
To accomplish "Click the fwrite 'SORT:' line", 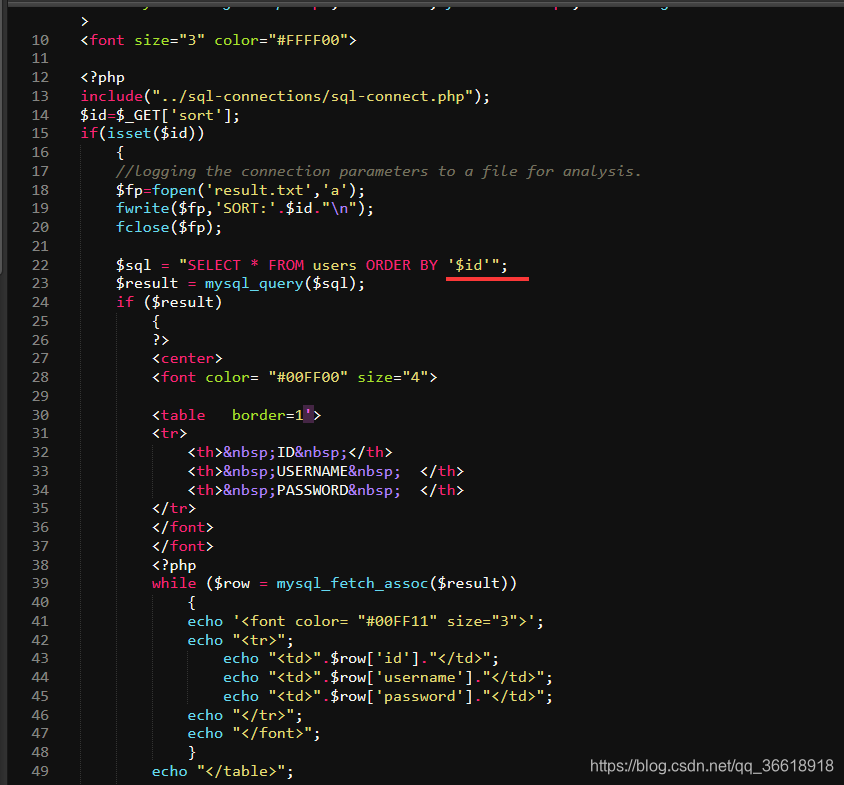I will (244, 208).
